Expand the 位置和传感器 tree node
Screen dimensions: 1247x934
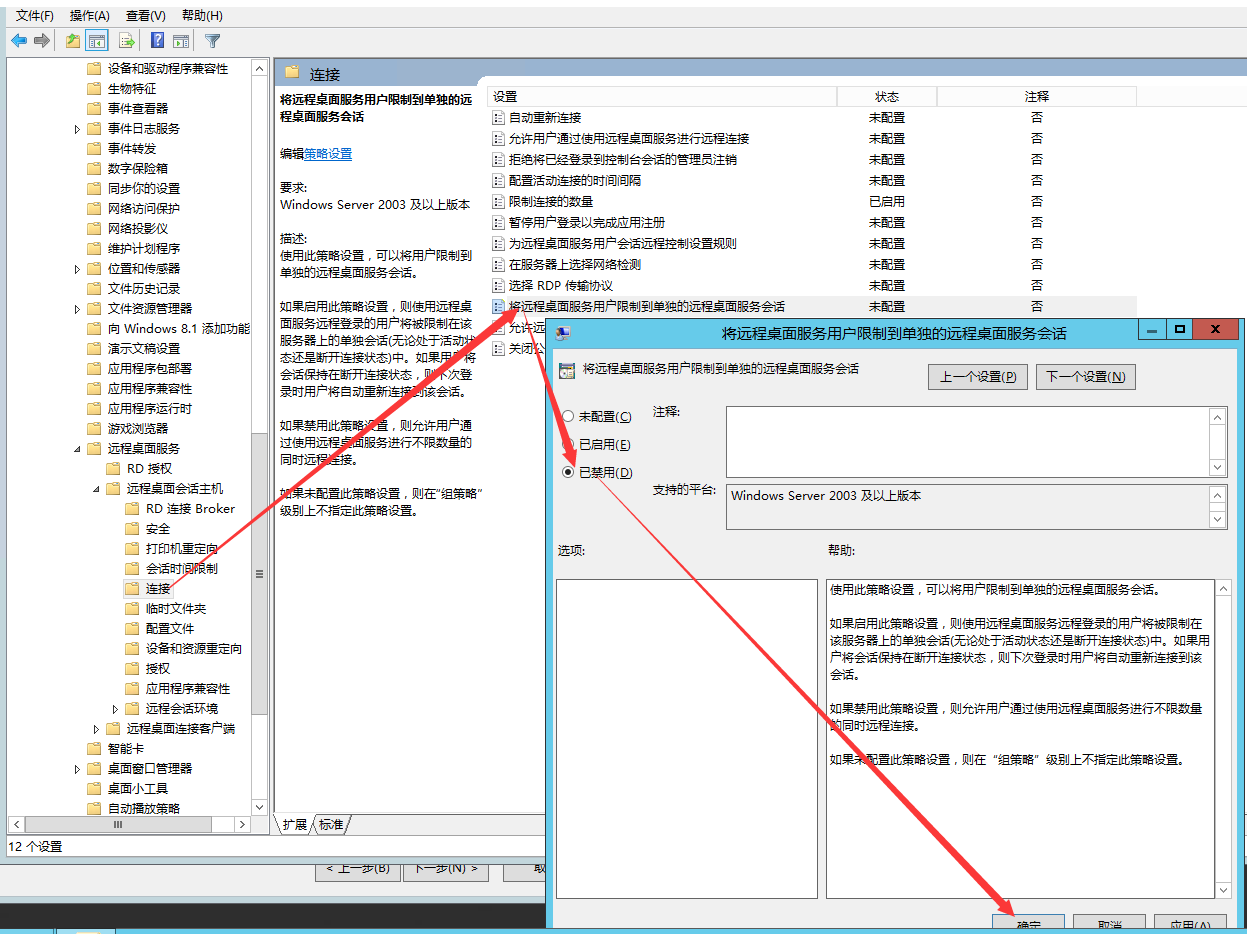[78, 269]
